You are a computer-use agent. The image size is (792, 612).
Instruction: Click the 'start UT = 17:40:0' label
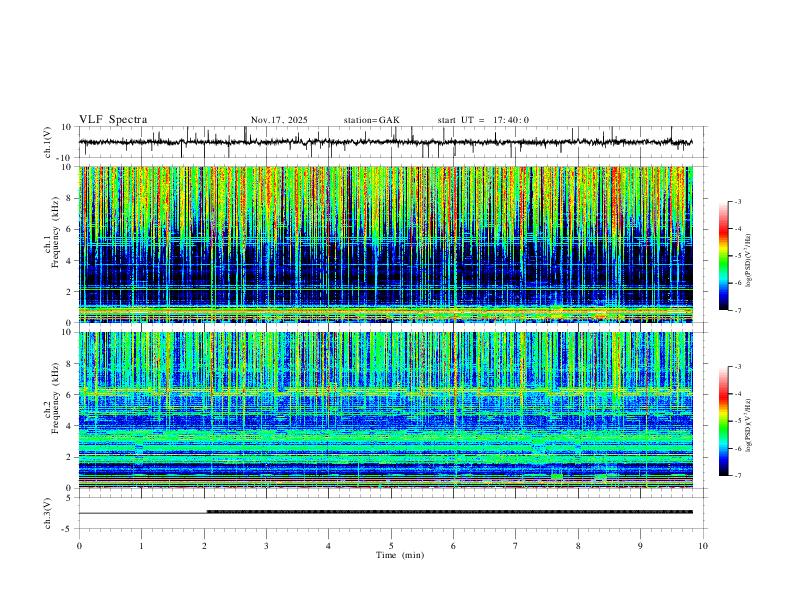pyautogui.click(x=483, y=120)
